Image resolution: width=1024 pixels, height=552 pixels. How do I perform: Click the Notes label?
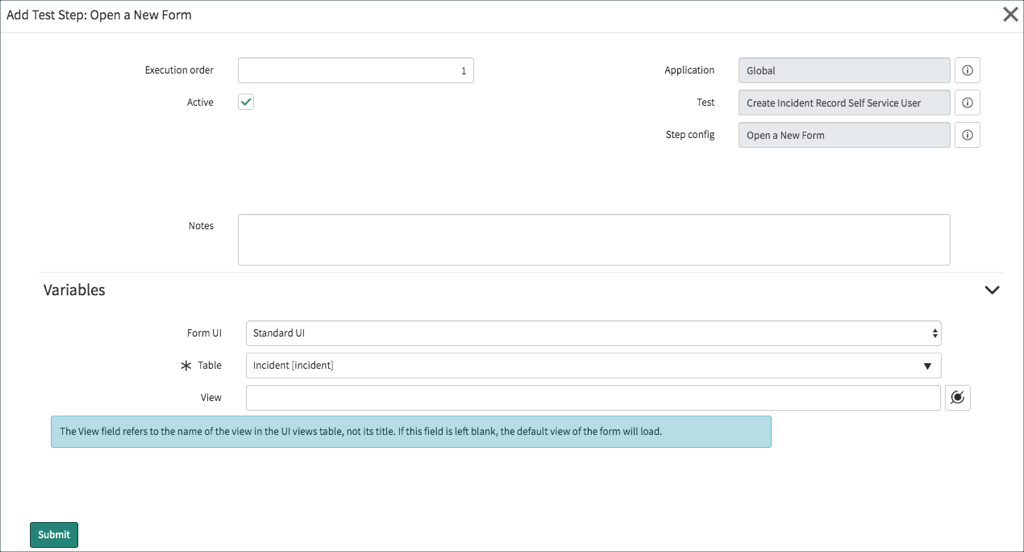tap(200, 225)
